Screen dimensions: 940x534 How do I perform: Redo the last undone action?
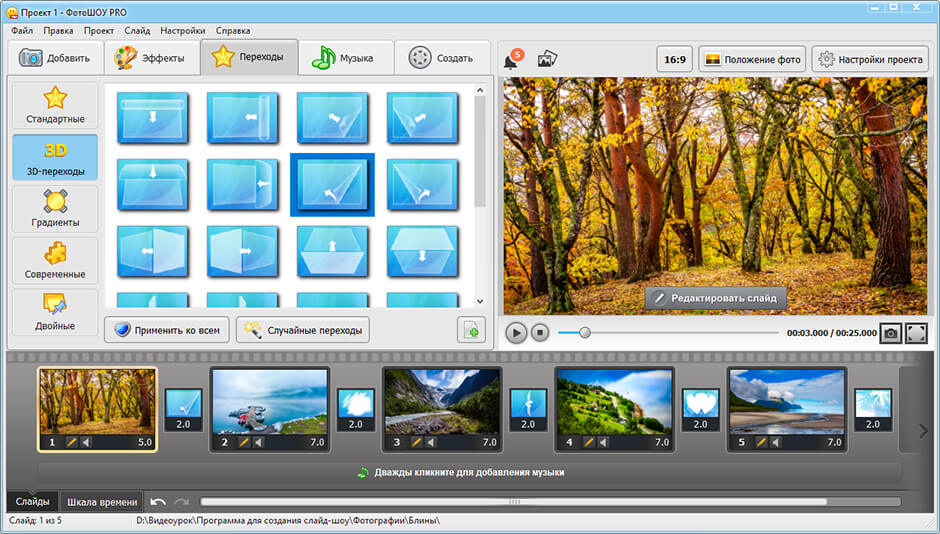point(181,502)
